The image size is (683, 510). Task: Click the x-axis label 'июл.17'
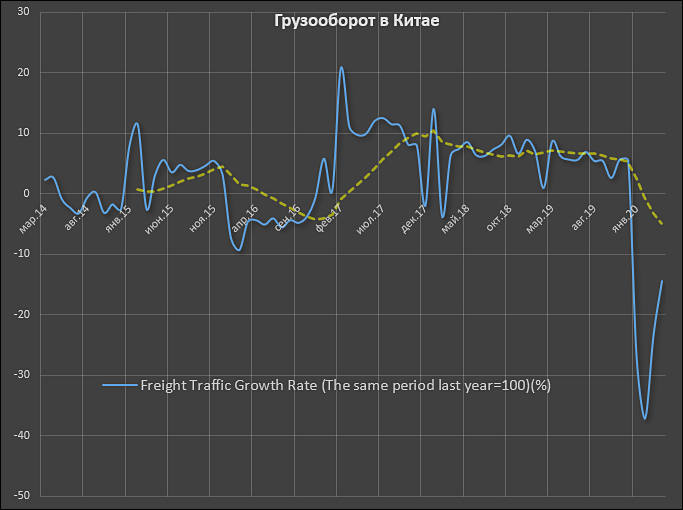point(371,220)
